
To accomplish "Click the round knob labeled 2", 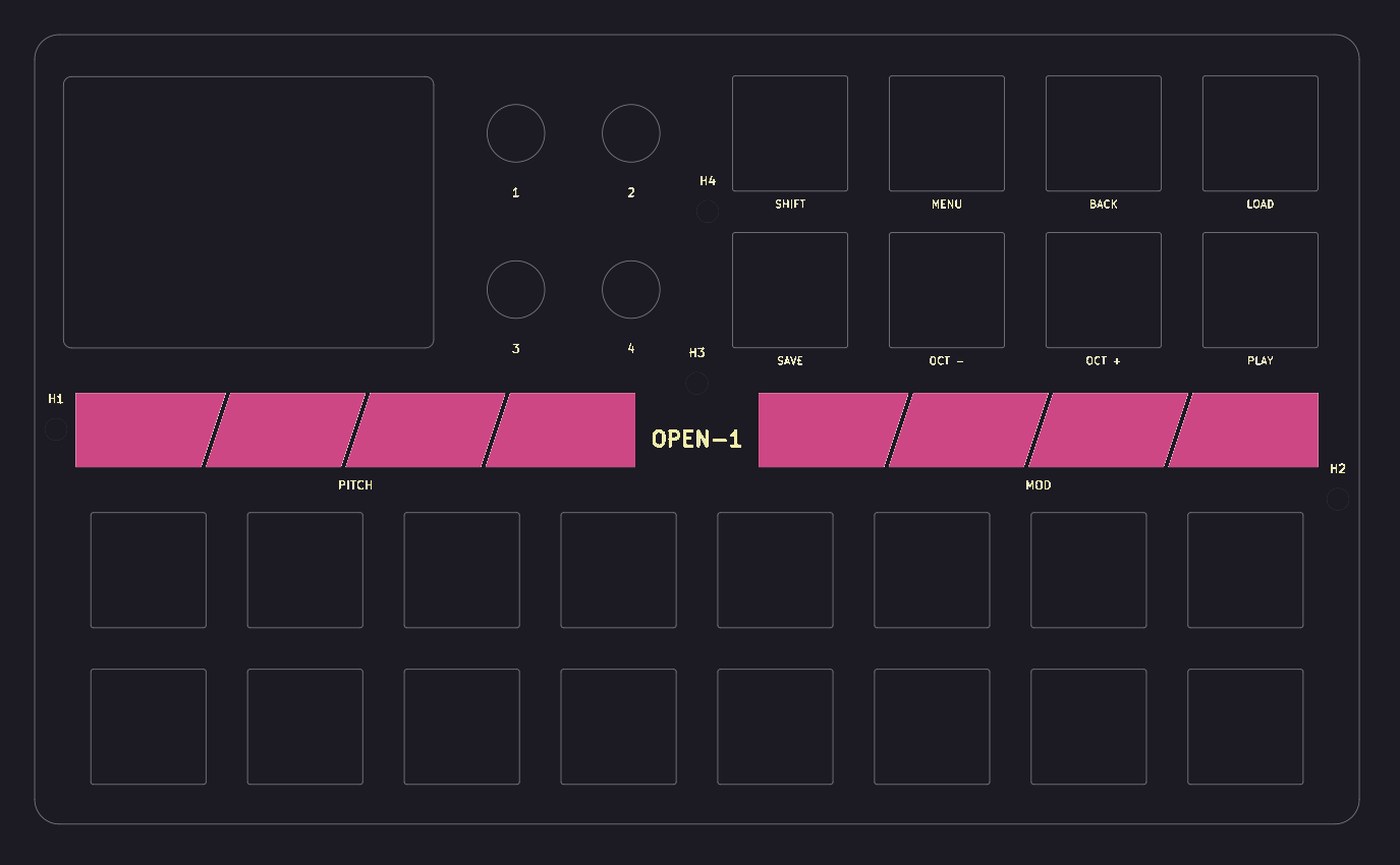I will pos(631,133).
